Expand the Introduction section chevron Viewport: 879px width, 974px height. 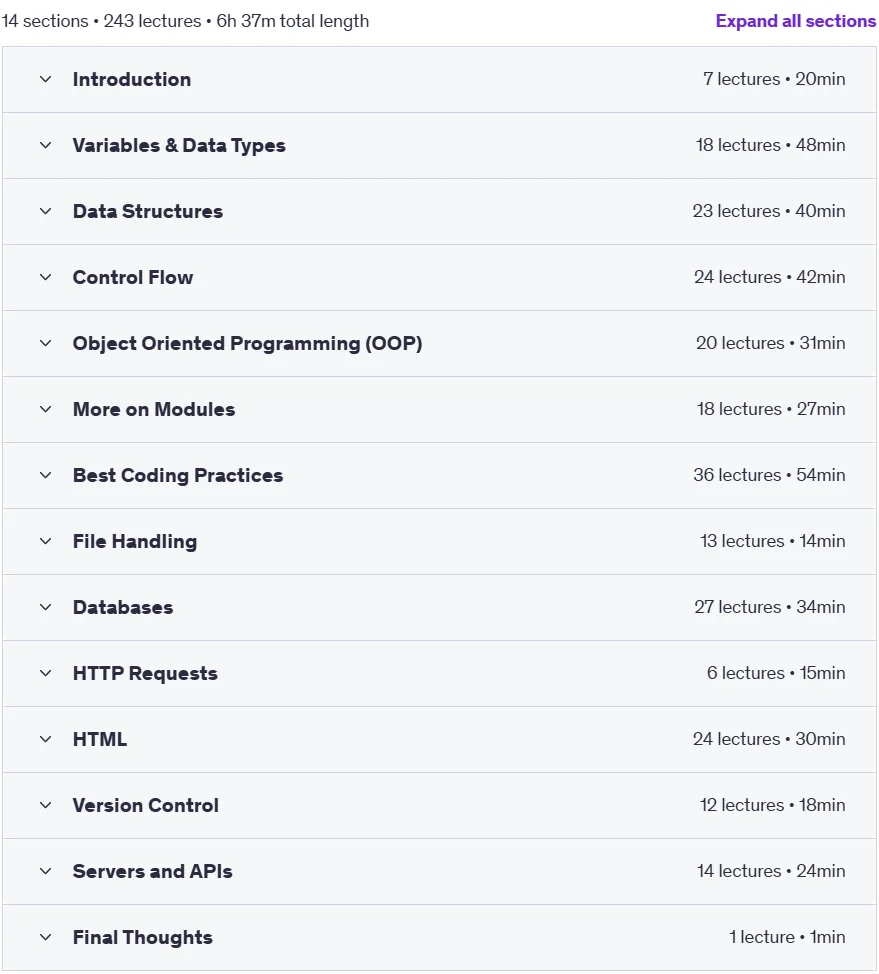[x=45, y=80]
